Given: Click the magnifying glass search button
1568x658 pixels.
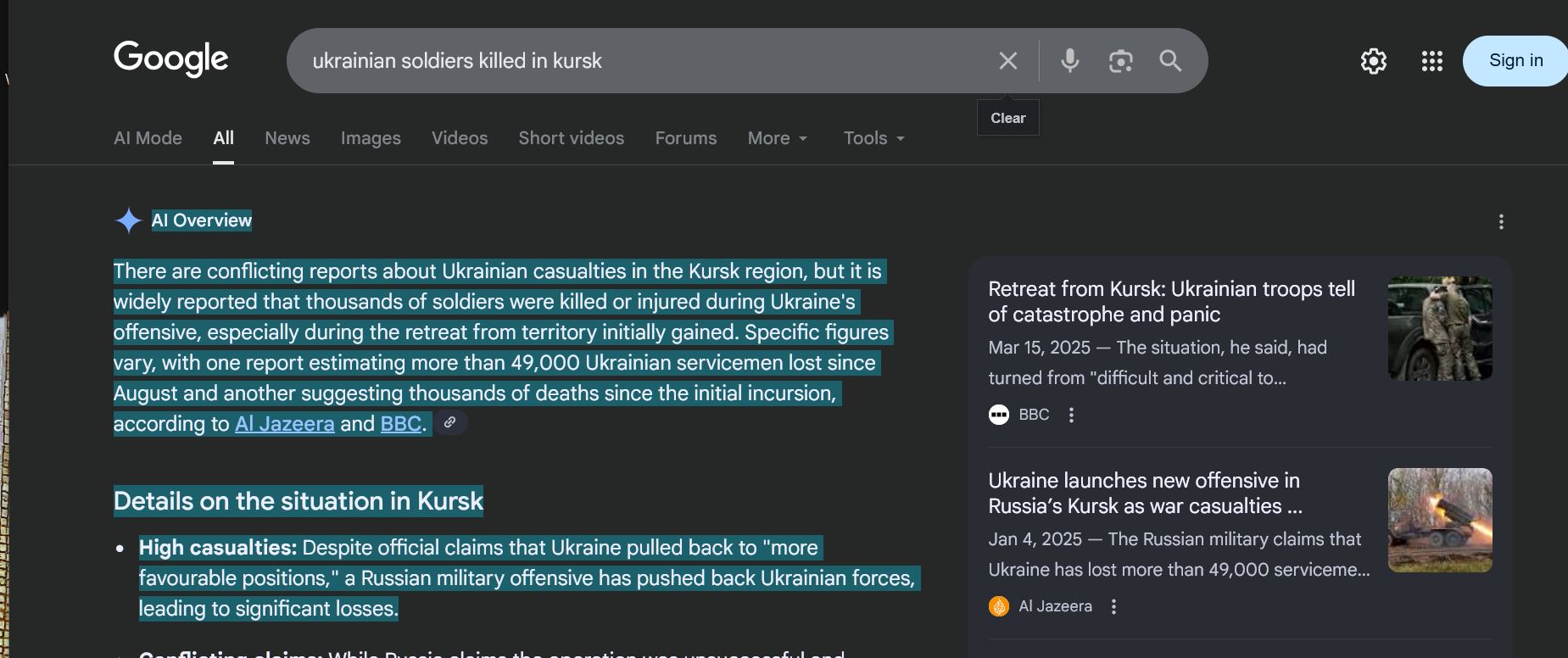Looking at the screenshot, I should click(1170, 61).
